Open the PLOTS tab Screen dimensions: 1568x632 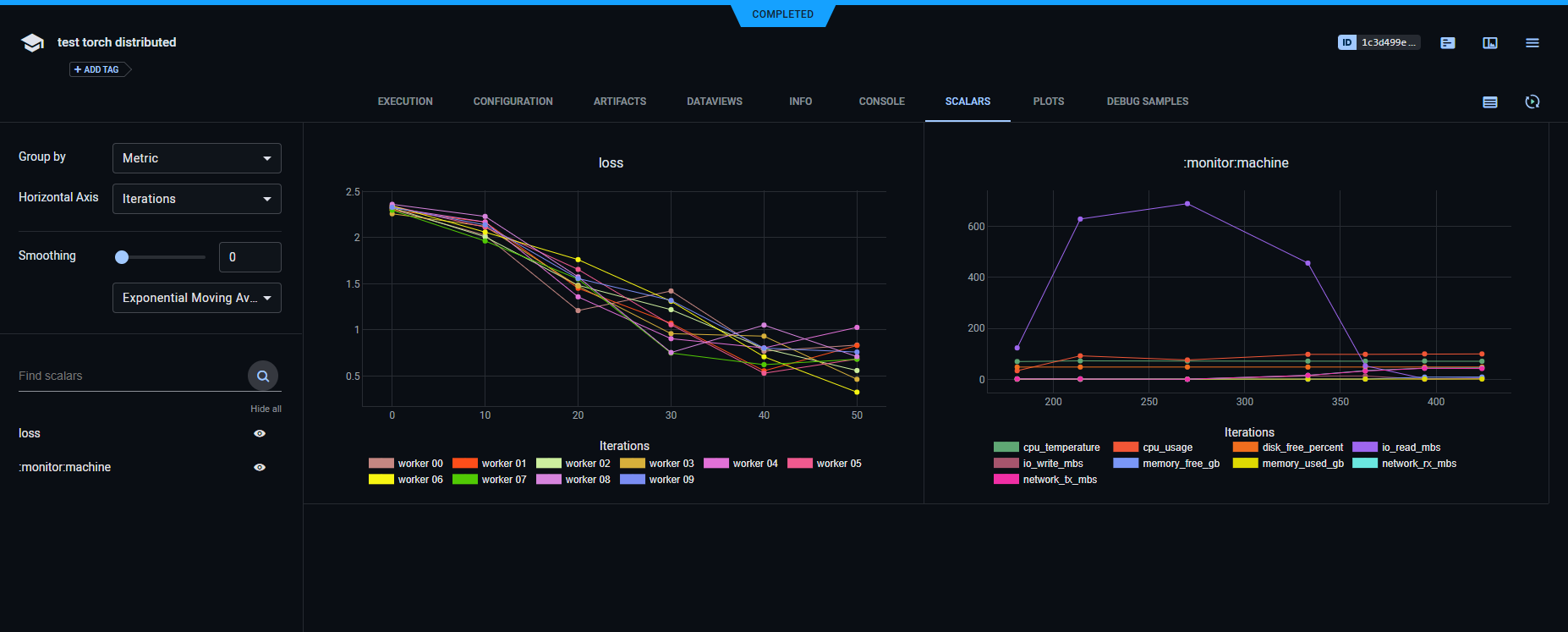1048,102
